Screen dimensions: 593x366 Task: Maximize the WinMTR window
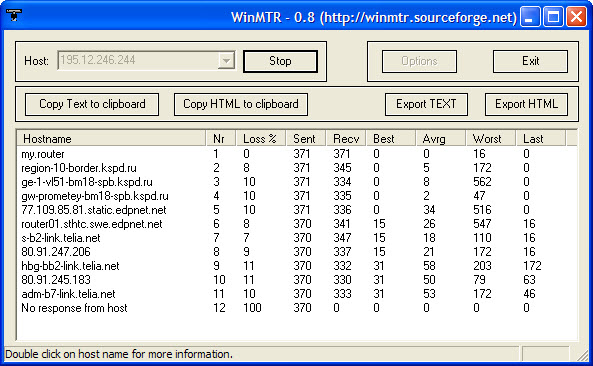[x=553, y=17]
